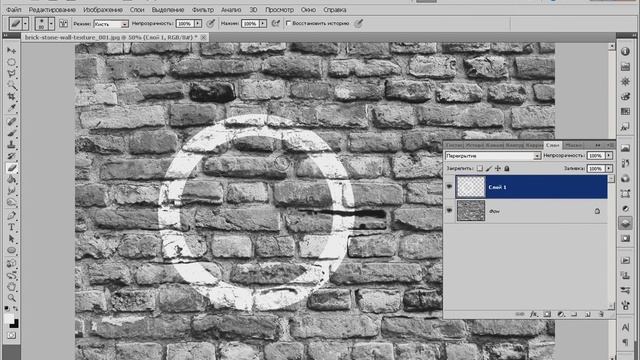Image resolution: width=640 pixels, height=360 pixels.
Task: Select the Type tool
Action: [x=11, y=227]
